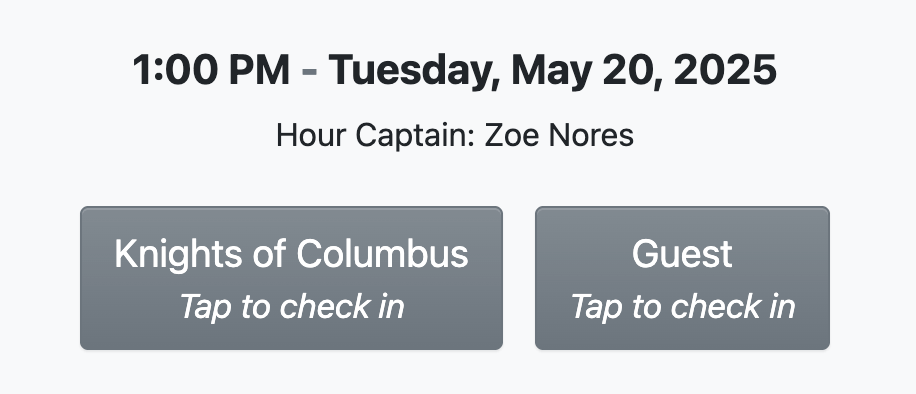The image size is (916, 394).
Task: Check in as Knights of Columbus
Action: (x=291, y=278)
